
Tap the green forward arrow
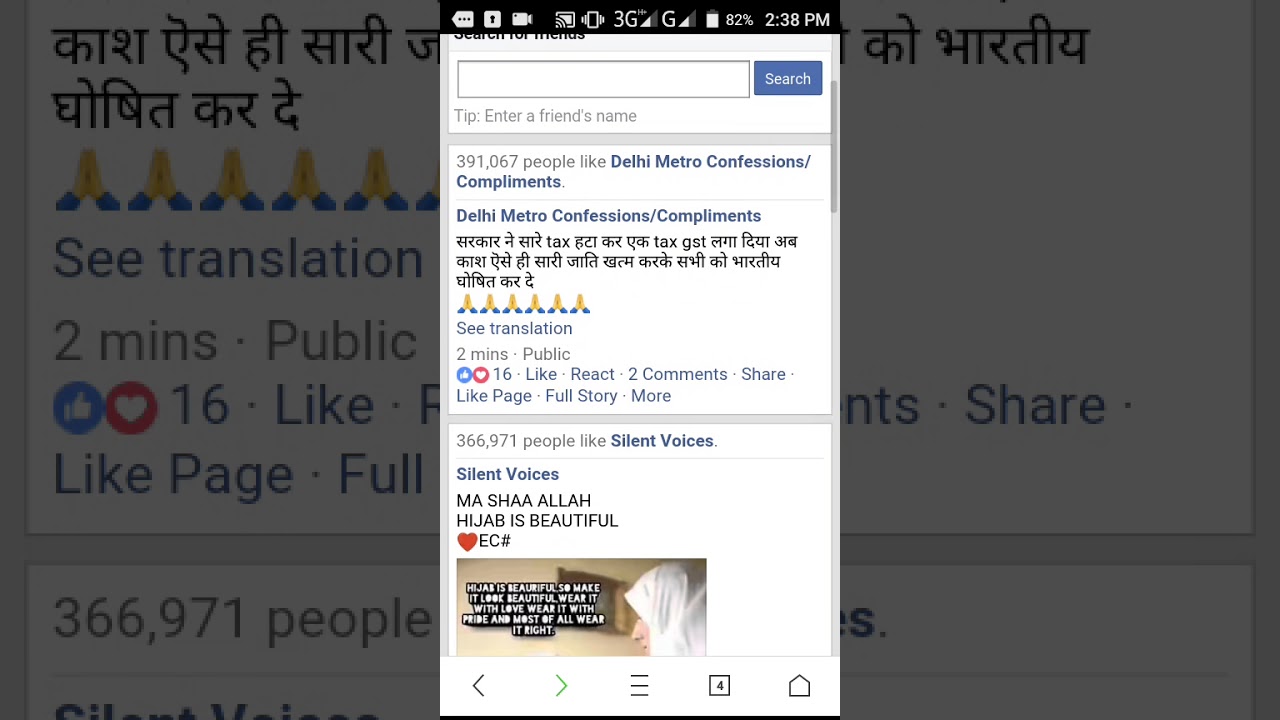[561, 685]
